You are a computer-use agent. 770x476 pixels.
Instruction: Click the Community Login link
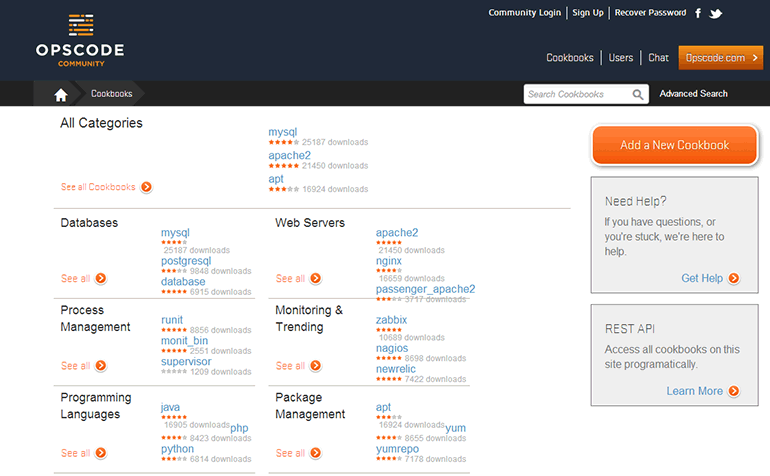(x=524, y=13)
